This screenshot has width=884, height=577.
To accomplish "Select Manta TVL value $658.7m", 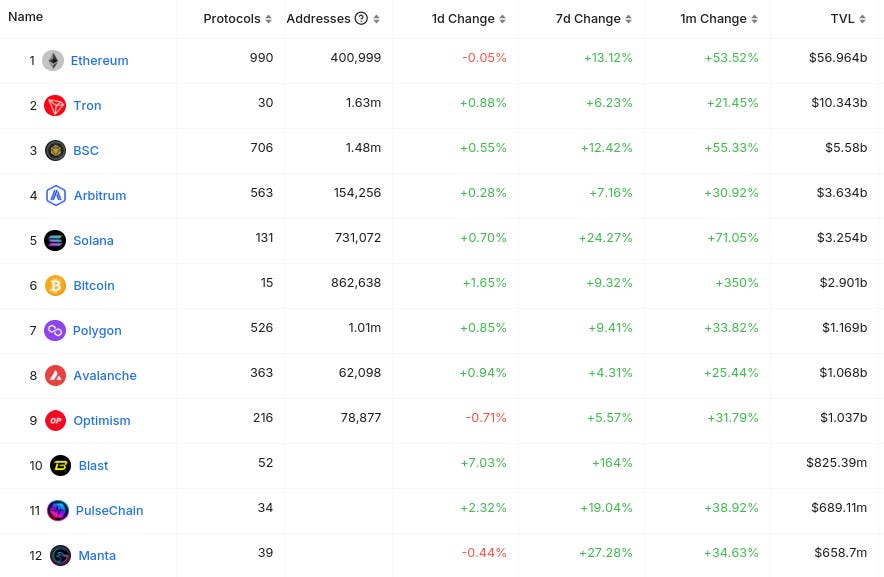I will pos(841,553).
